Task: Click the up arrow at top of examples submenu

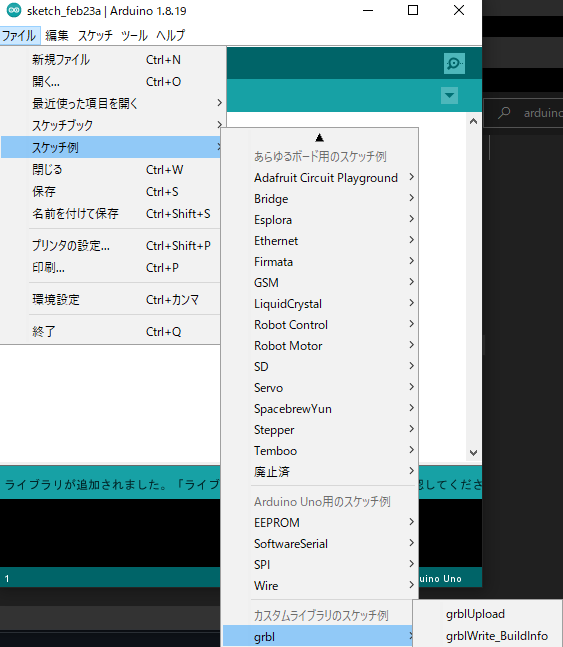Action: (319, 138)
